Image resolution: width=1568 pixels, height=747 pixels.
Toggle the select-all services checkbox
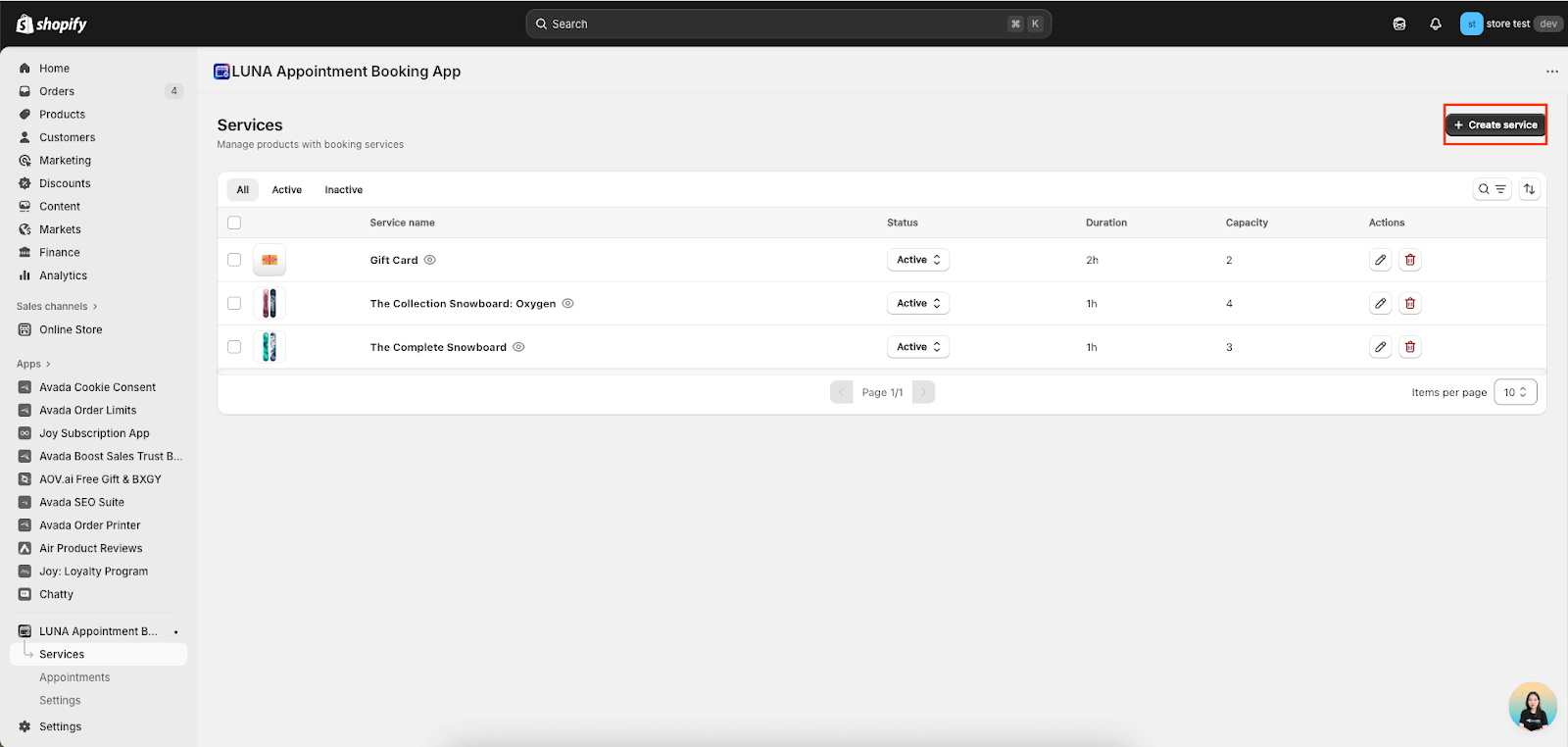point(234,223)
